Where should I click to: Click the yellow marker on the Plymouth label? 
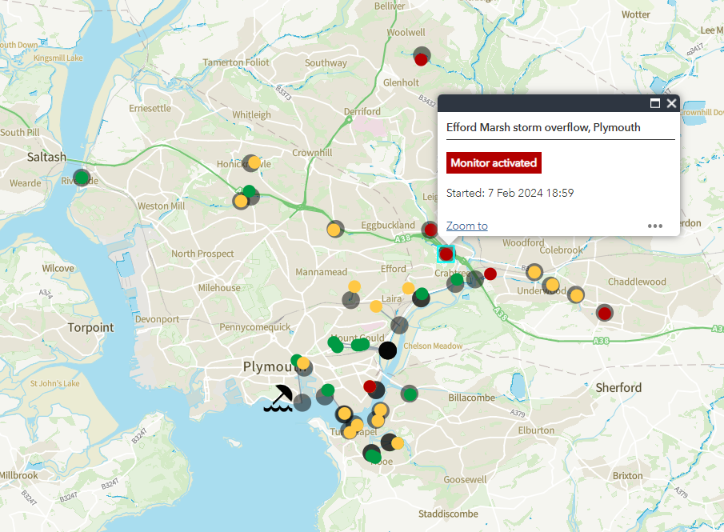tap(303, 363)
